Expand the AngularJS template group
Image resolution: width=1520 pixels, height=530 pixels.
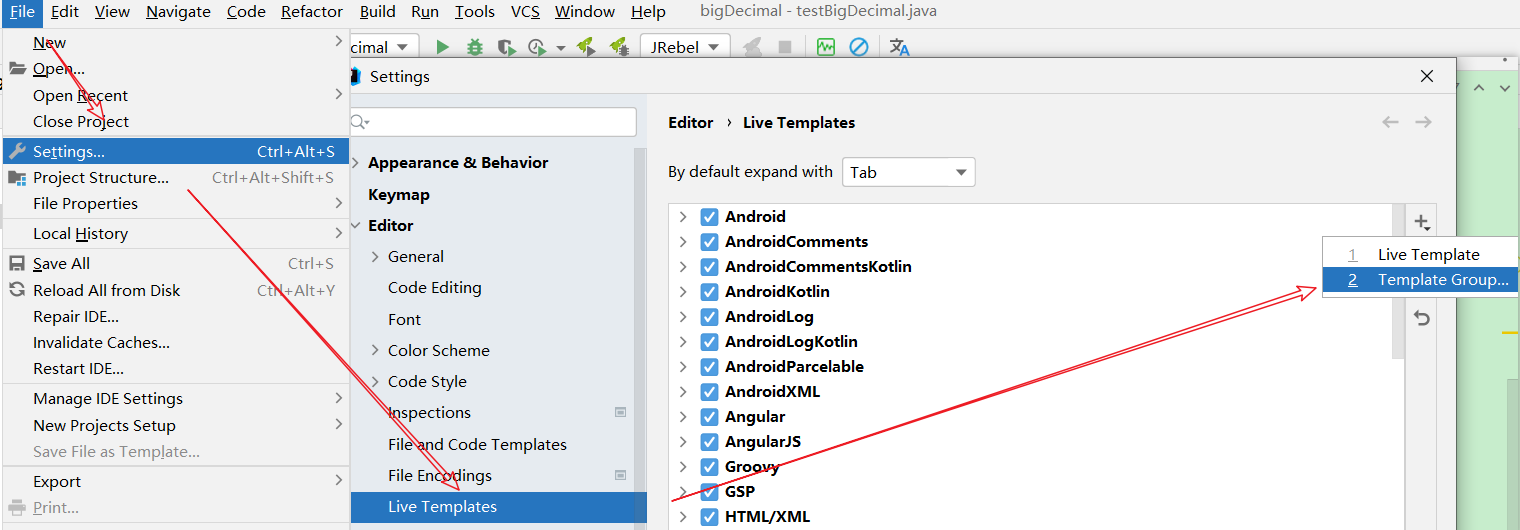[x=683, y=441]
